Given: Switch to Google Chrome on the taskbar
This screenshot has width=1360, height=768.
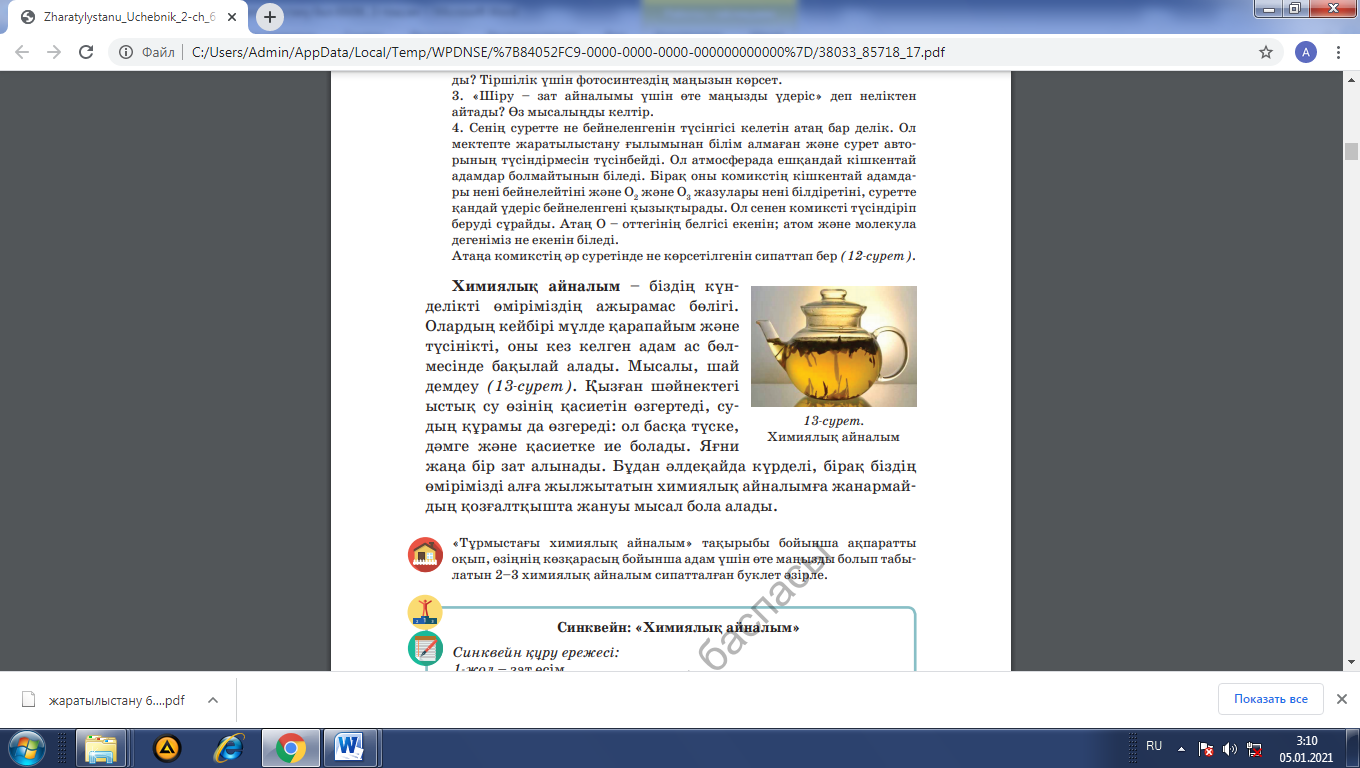Looking at the screenshot, I should (x=291, y=747).
